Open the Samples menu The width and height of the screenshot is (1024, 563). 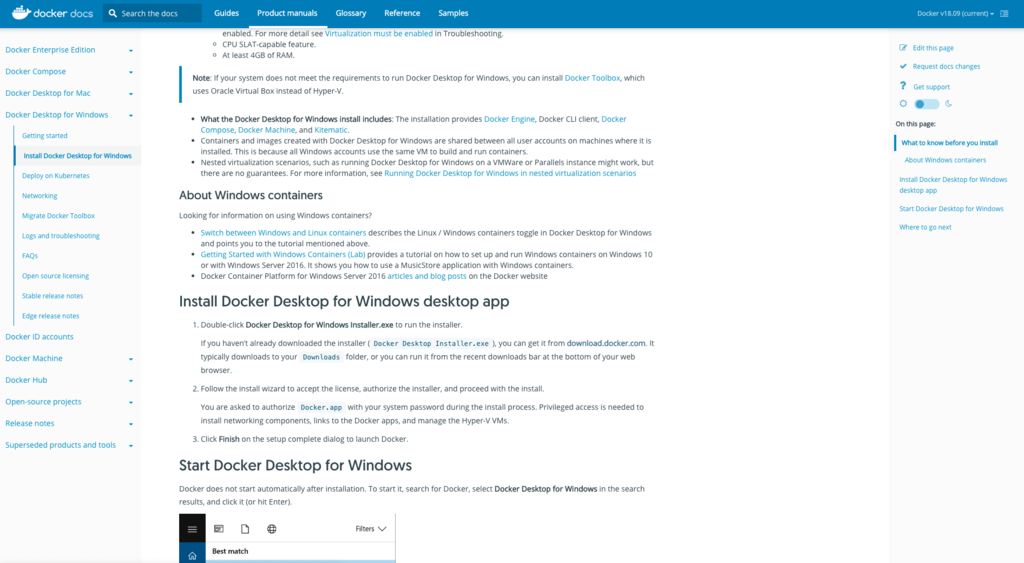[453, 13]
